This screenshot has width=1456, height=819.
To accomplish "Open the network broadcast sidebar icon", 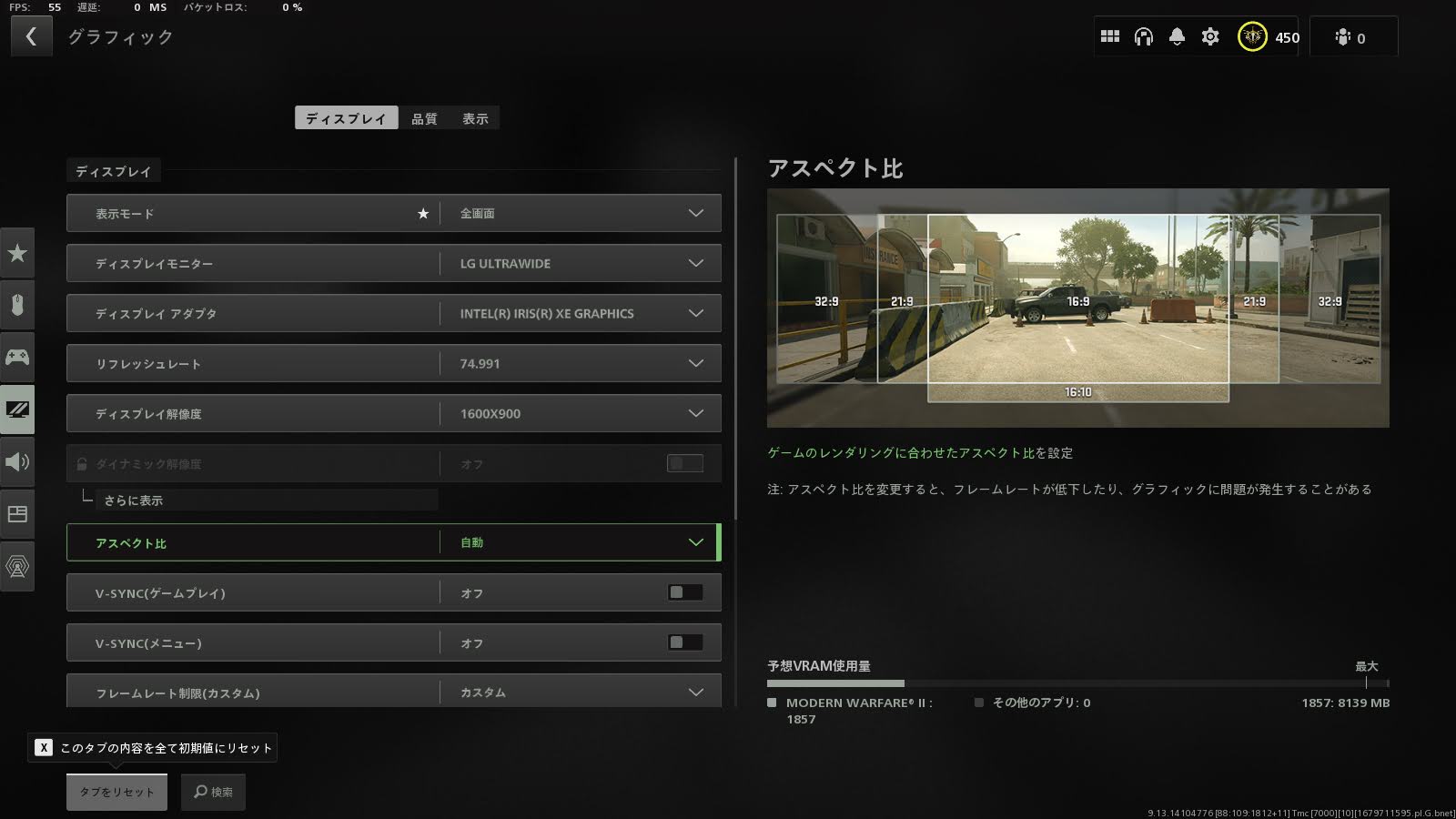I will point(17,566).
